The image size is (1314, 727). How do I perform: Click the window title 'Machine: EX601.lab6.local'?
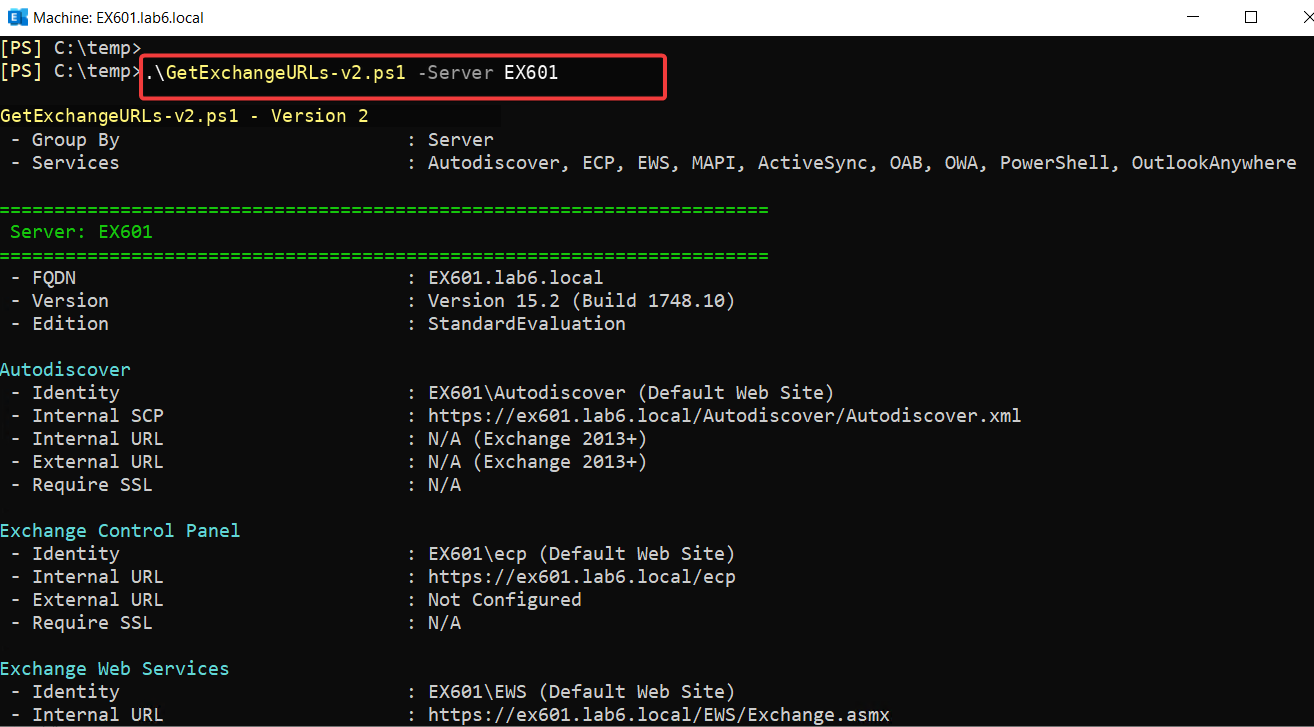[119, 18]
